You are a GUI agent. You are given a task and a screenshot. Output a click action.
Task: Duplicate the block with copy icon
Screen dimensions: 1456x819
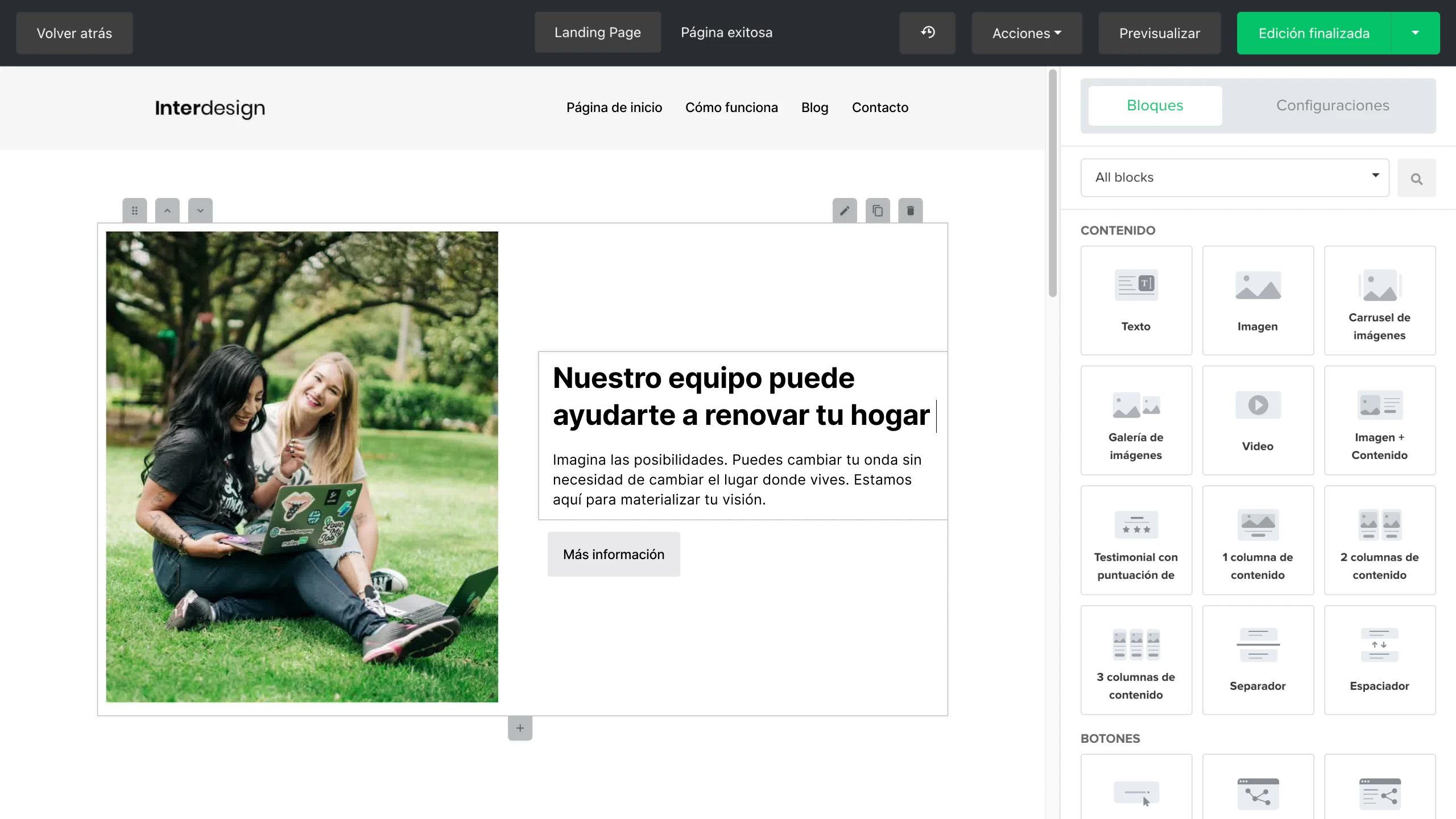point(878,211)
